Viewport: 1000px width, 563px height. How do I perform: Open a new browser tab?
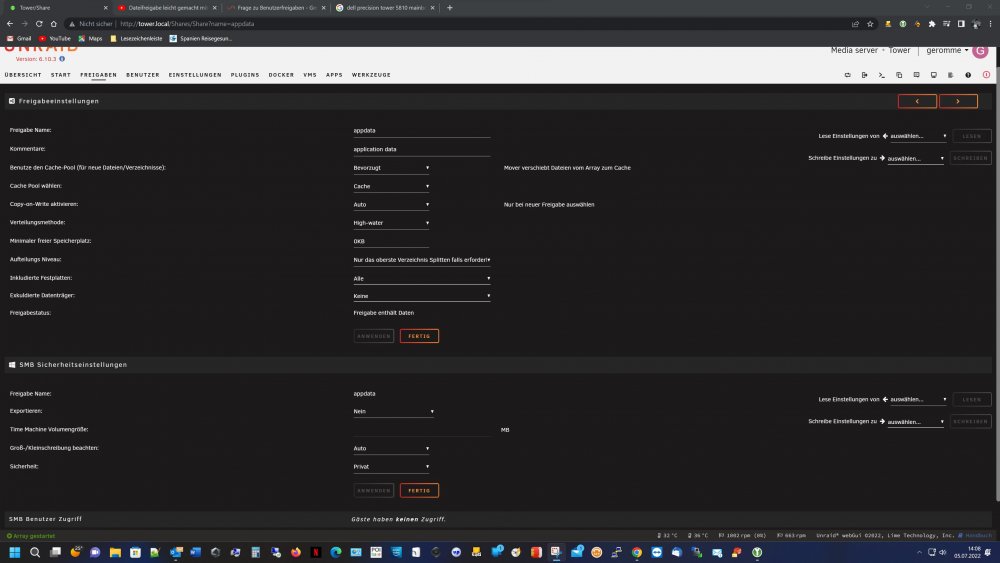449,8
